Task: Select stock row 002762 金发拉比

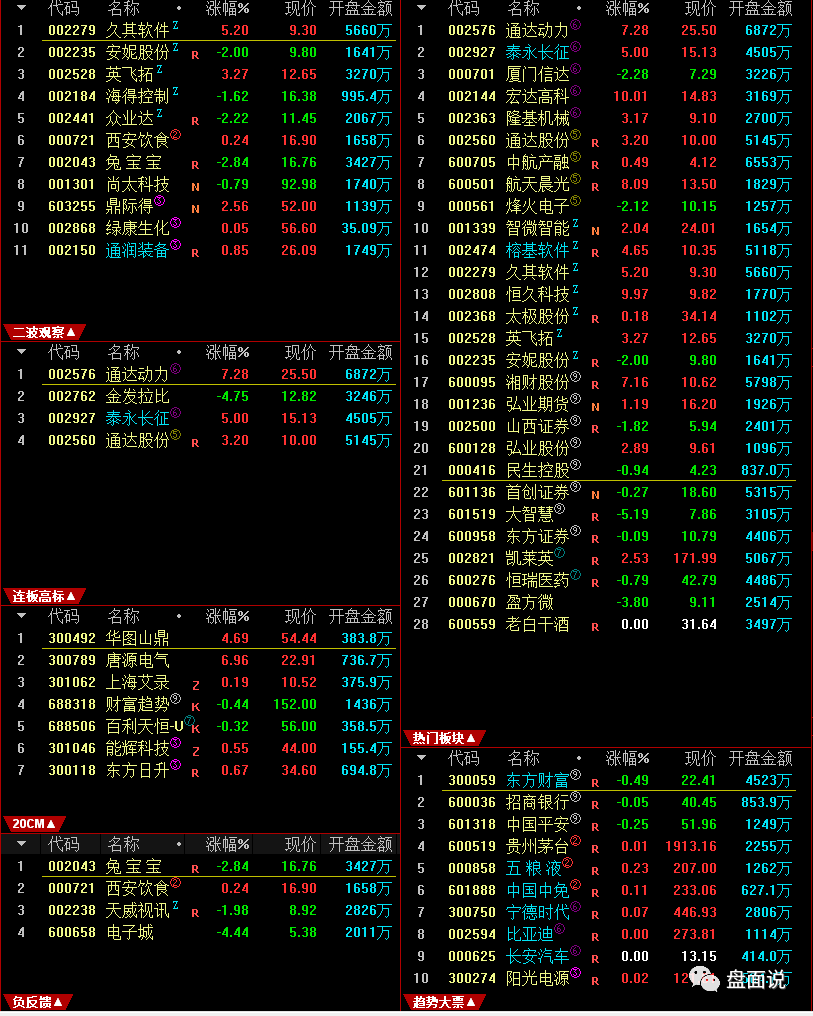Action: click(201, 397)
